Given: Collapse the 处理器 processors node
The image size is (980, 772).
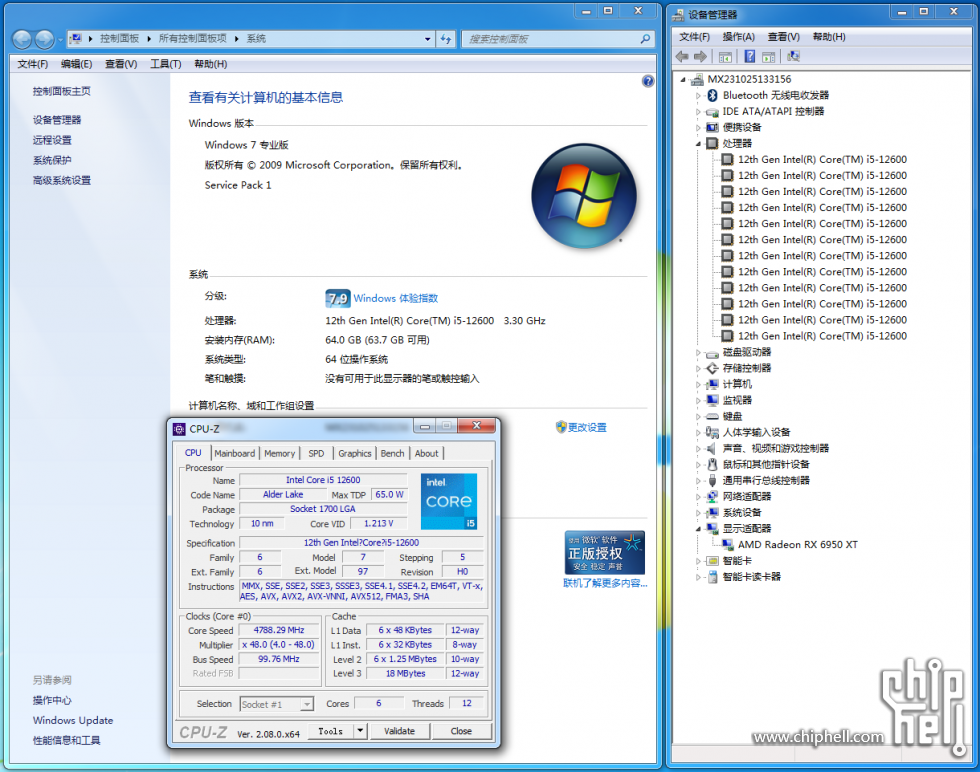Looking at the screenshot, I should (x=698, y=144).
